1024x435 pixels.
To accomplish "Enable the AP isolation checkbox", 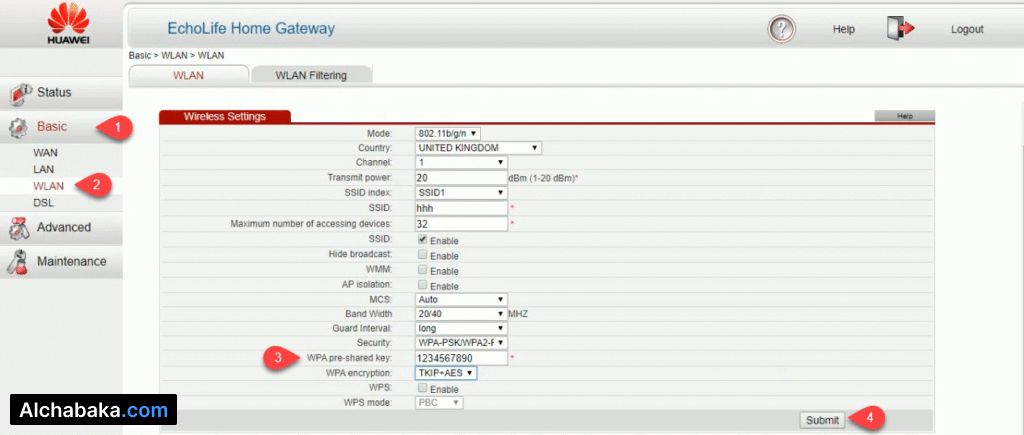I will point(423,285).
